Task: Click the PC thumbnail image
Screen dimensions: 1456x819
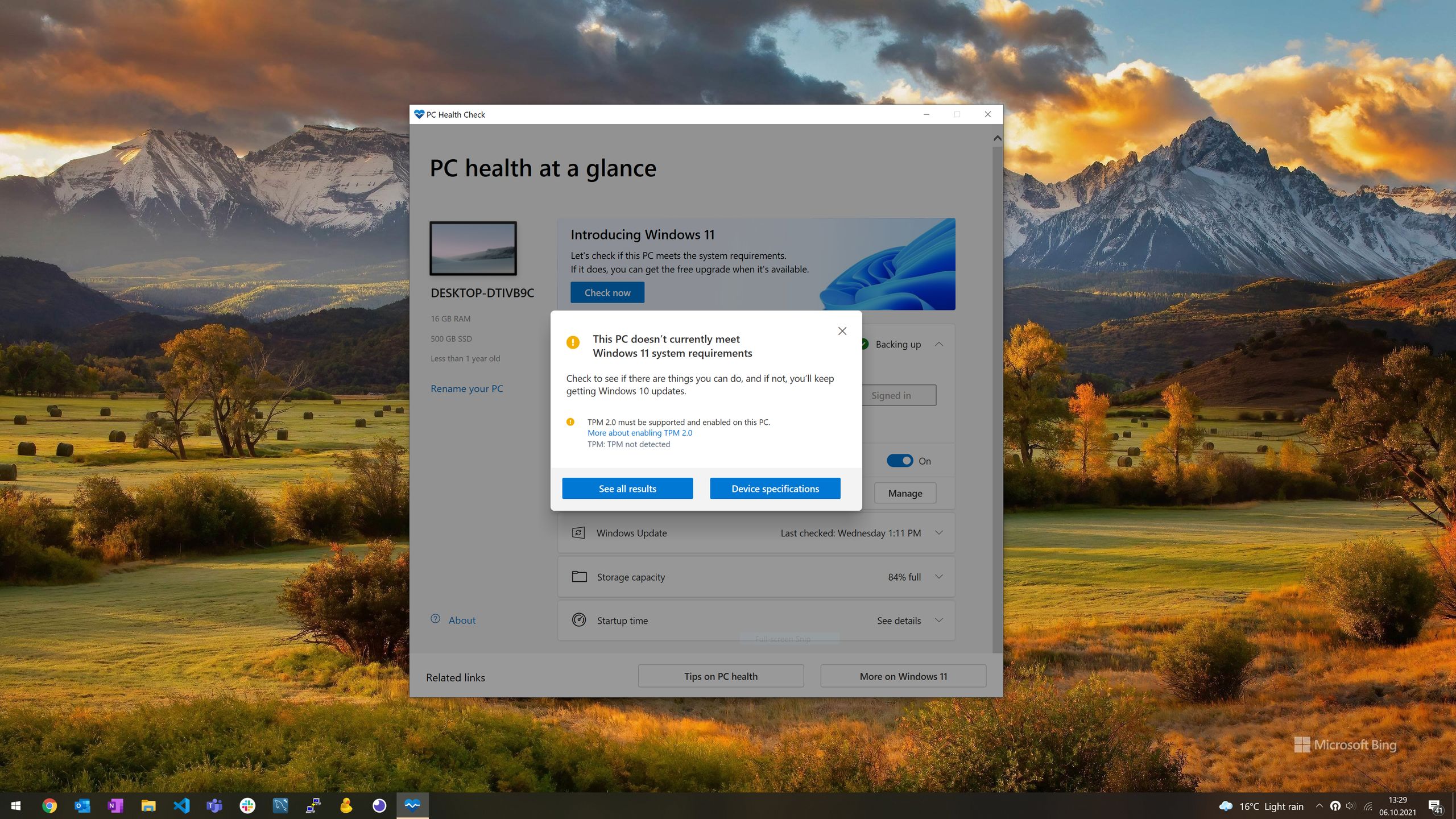Action: point(473,249)
